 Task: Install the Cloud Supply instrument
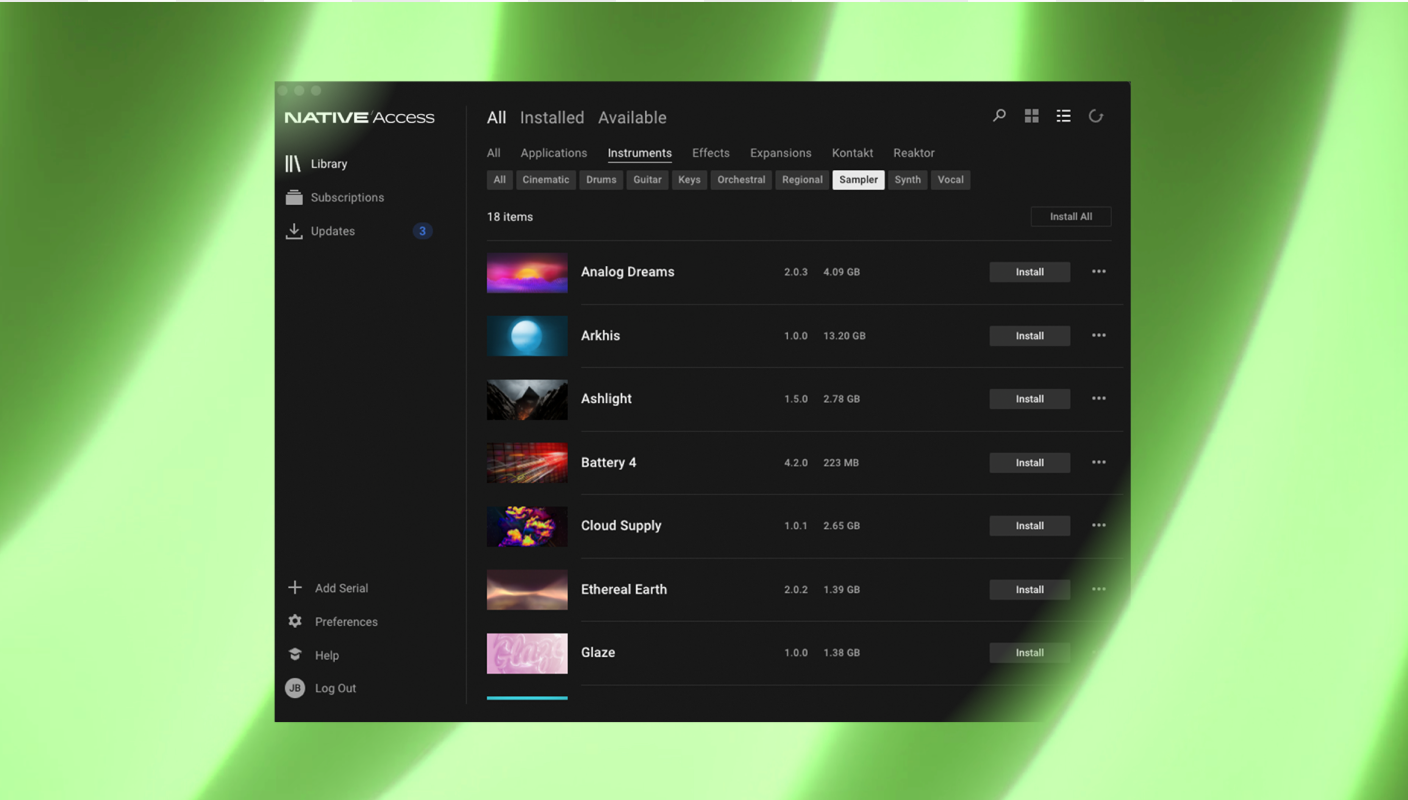pyautogui.click(x=1029, y=526)
